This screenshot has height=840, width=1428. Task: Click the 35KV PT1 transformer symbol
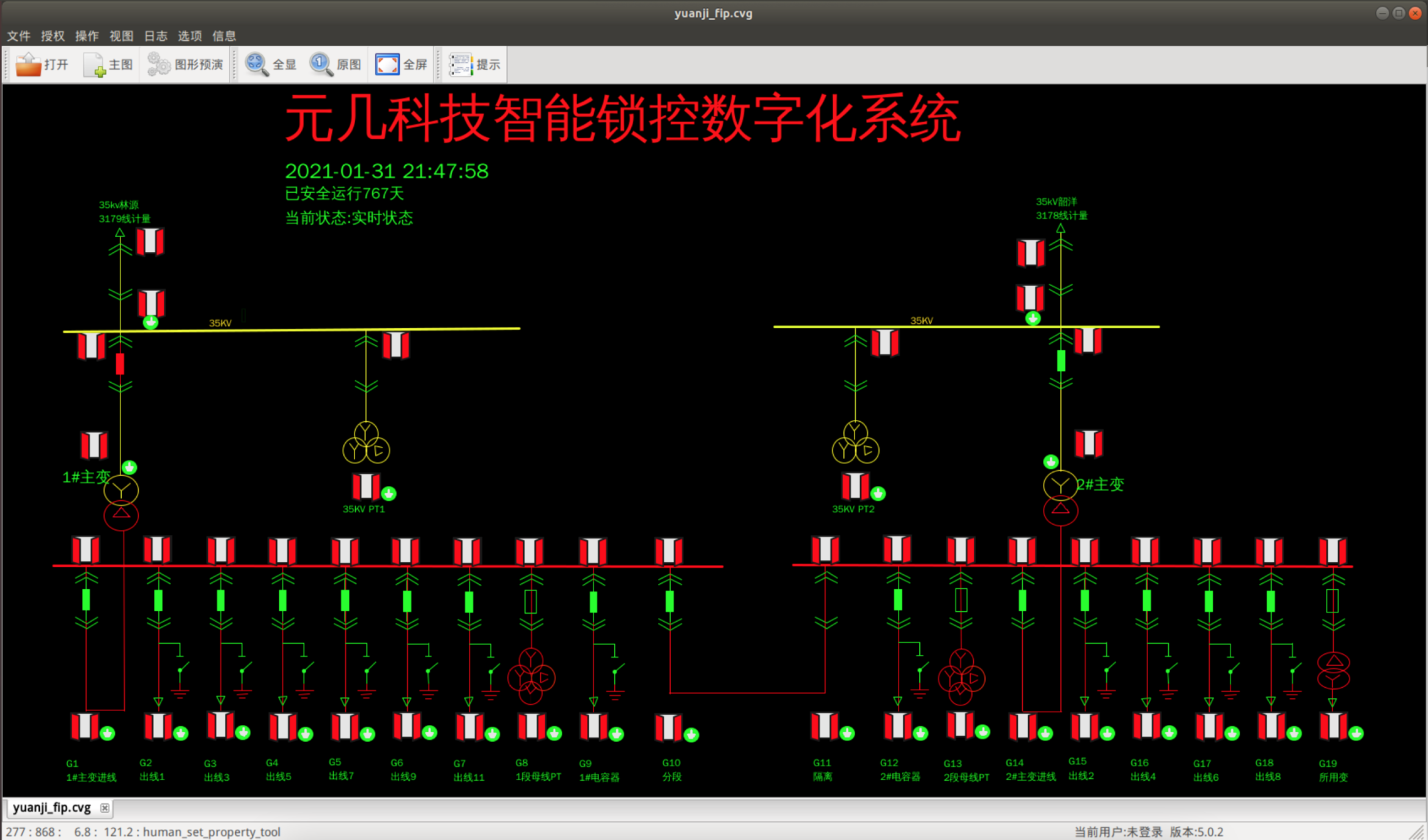[x=366, y=443]
